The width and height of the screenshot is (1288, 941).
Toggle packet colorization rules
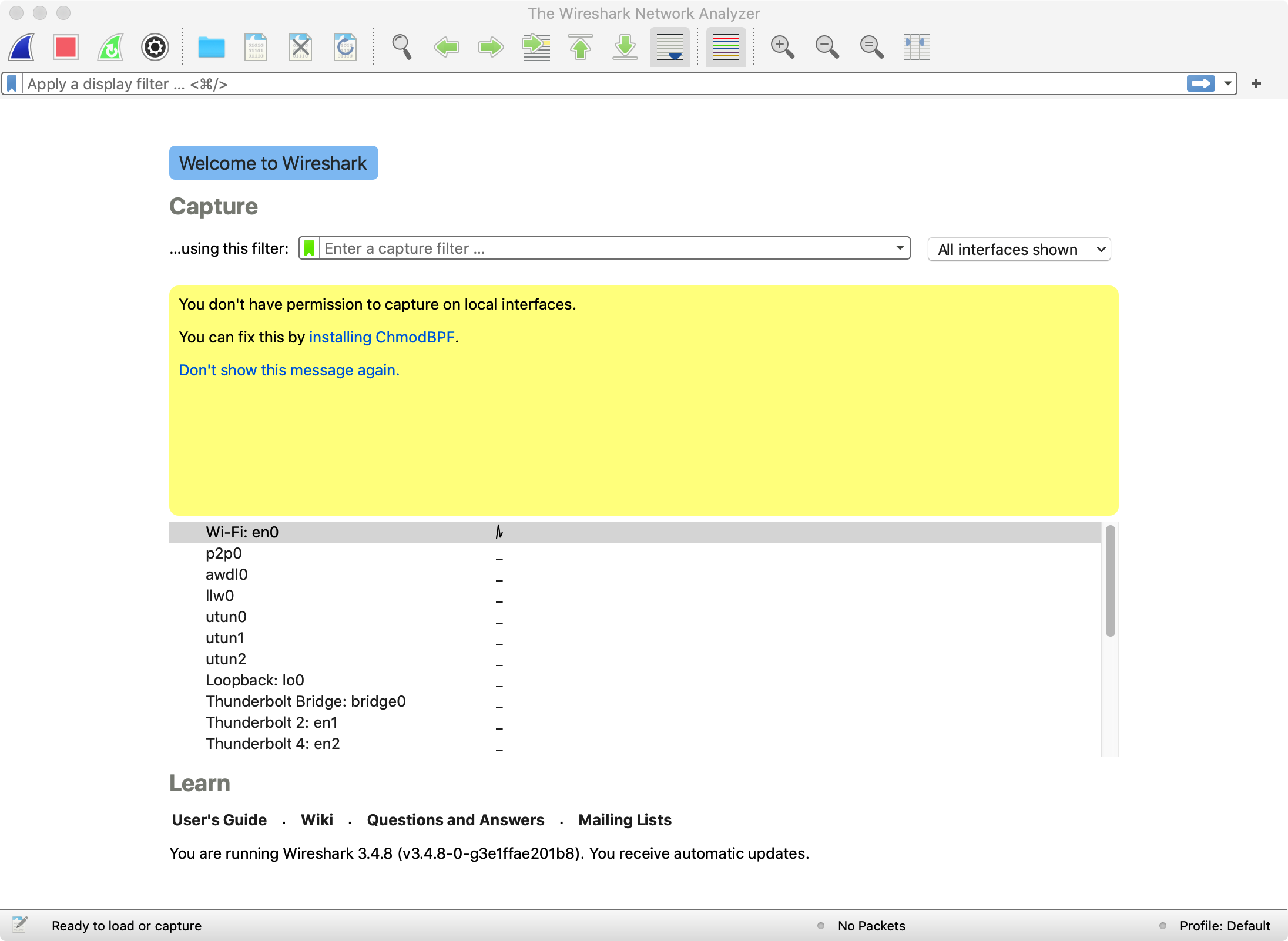click(x=726, y=47)
